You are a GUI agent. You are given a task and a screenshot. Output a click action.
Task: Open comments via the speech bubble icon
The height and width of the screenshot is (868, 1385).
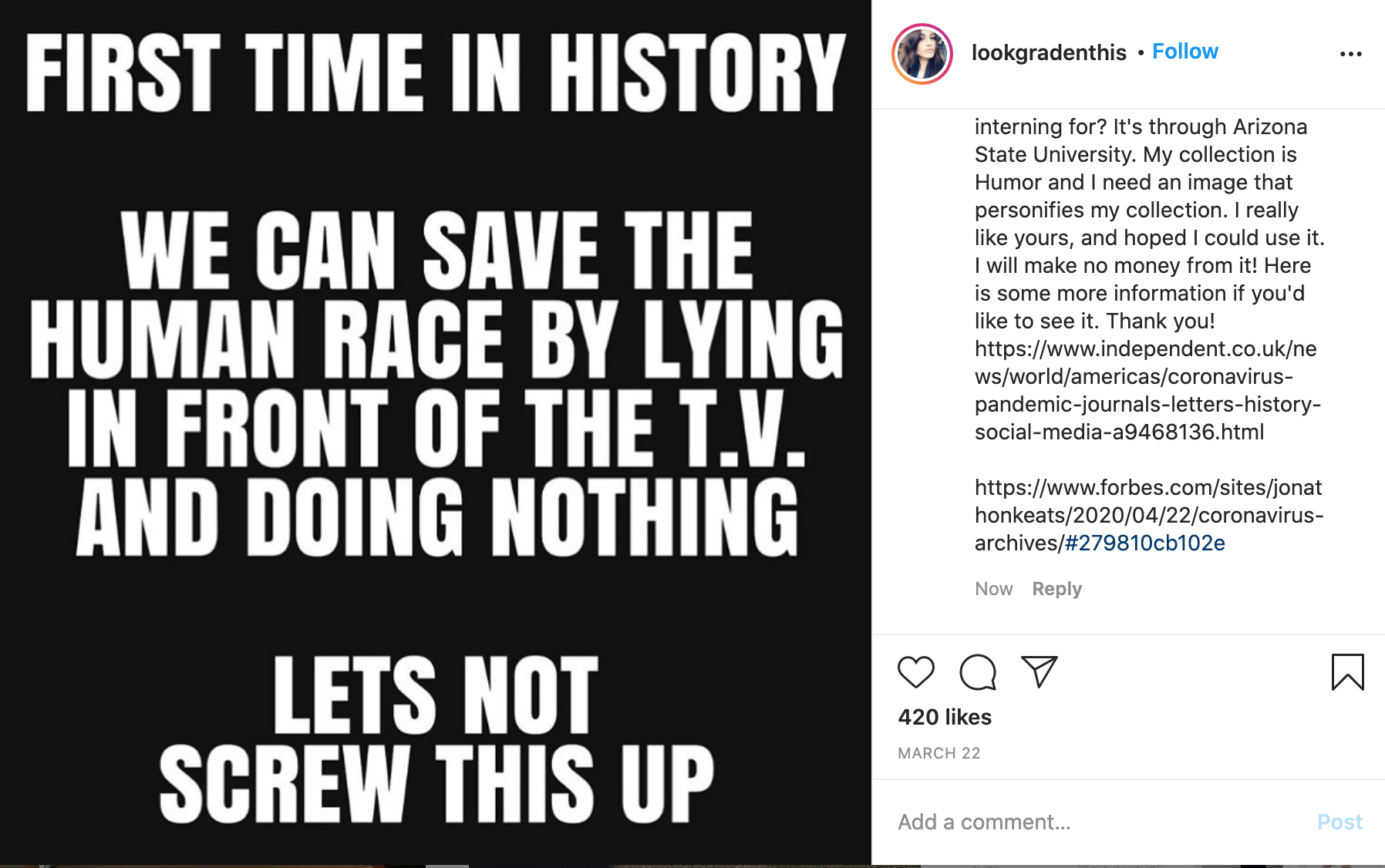(978, 671)
